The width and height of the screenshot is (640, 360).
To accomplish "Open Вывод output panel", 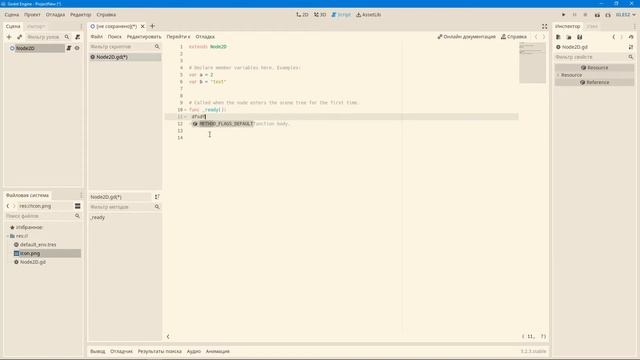I will 98,351.
